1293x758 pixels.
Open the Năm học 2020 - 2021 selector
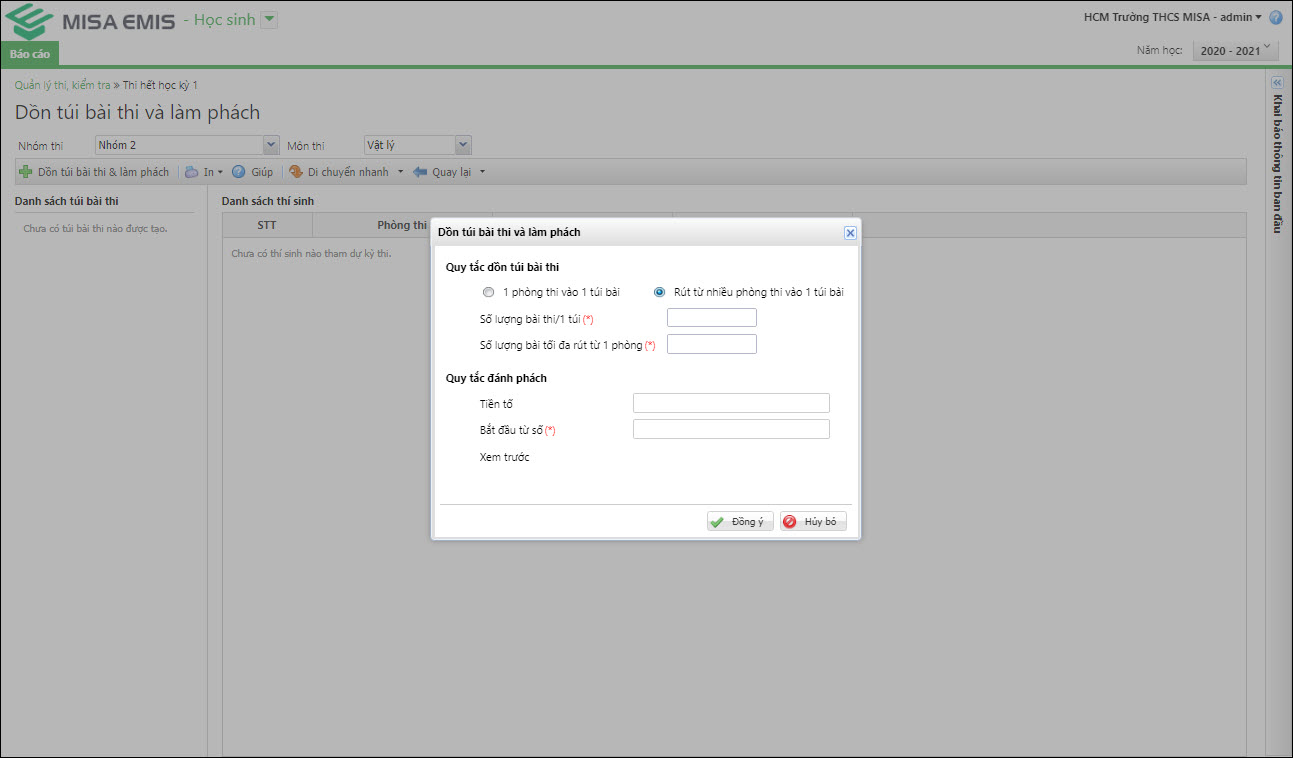(1236, 50)
